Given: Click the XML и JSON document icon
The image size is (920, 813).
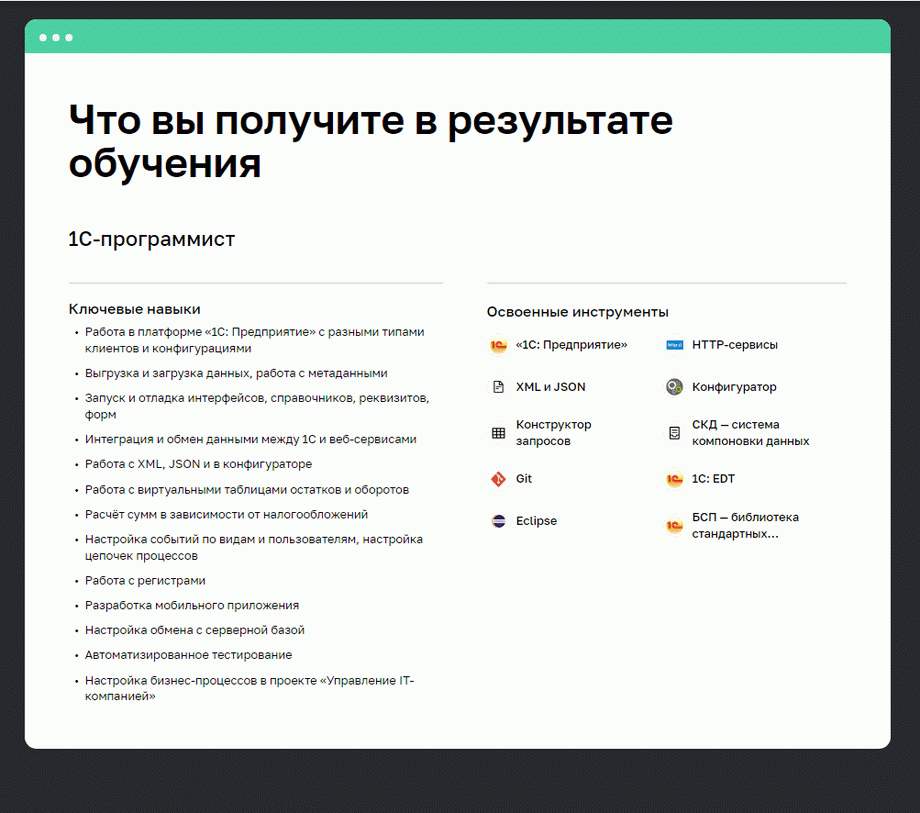Looking at the screenshot, I should pyautogui.click(x=498, y=387).
